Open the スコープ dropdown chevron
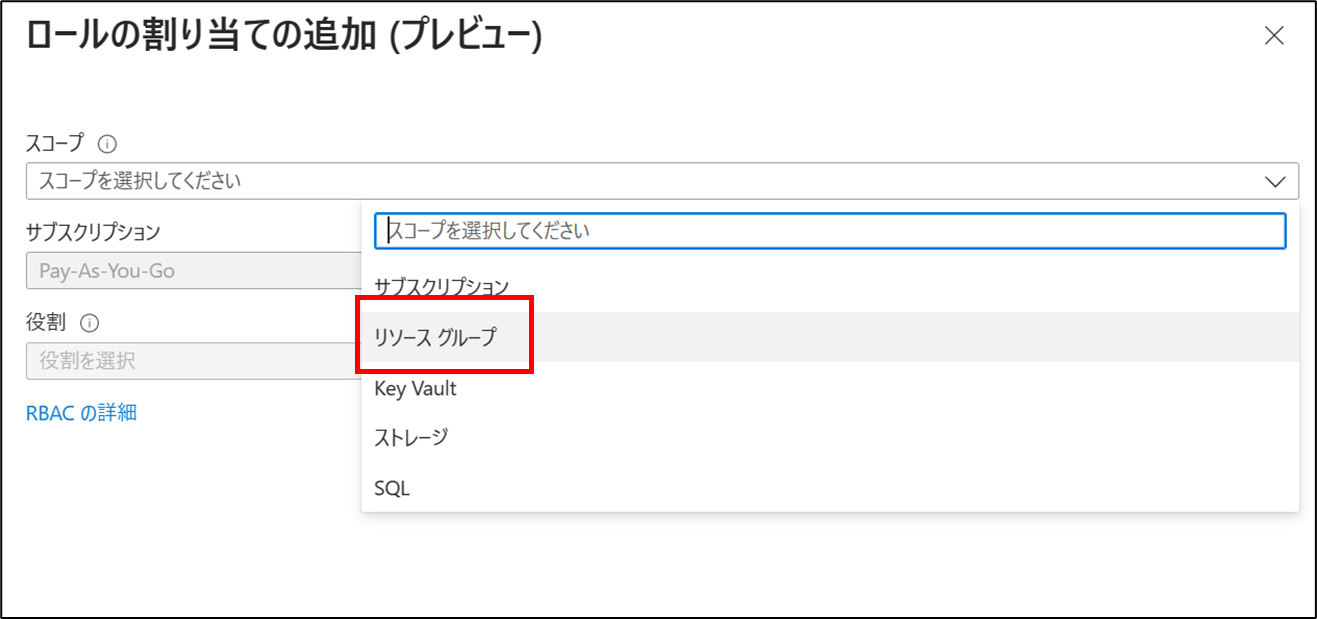 1275,181
